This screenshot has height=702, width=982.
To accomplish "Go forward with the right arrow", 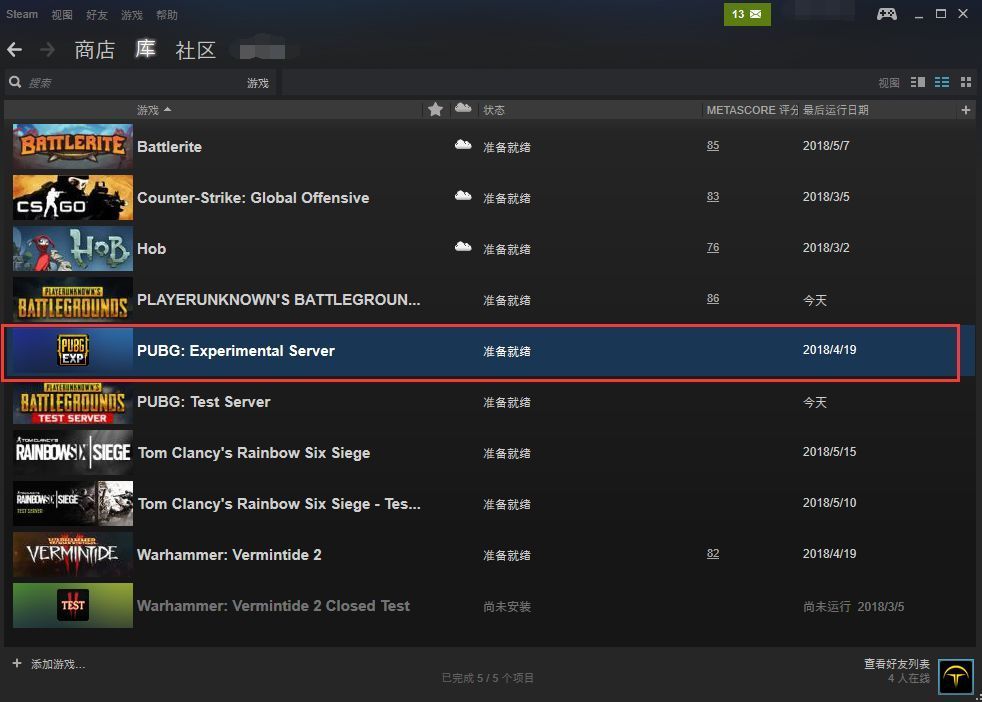I will point(48,49).
